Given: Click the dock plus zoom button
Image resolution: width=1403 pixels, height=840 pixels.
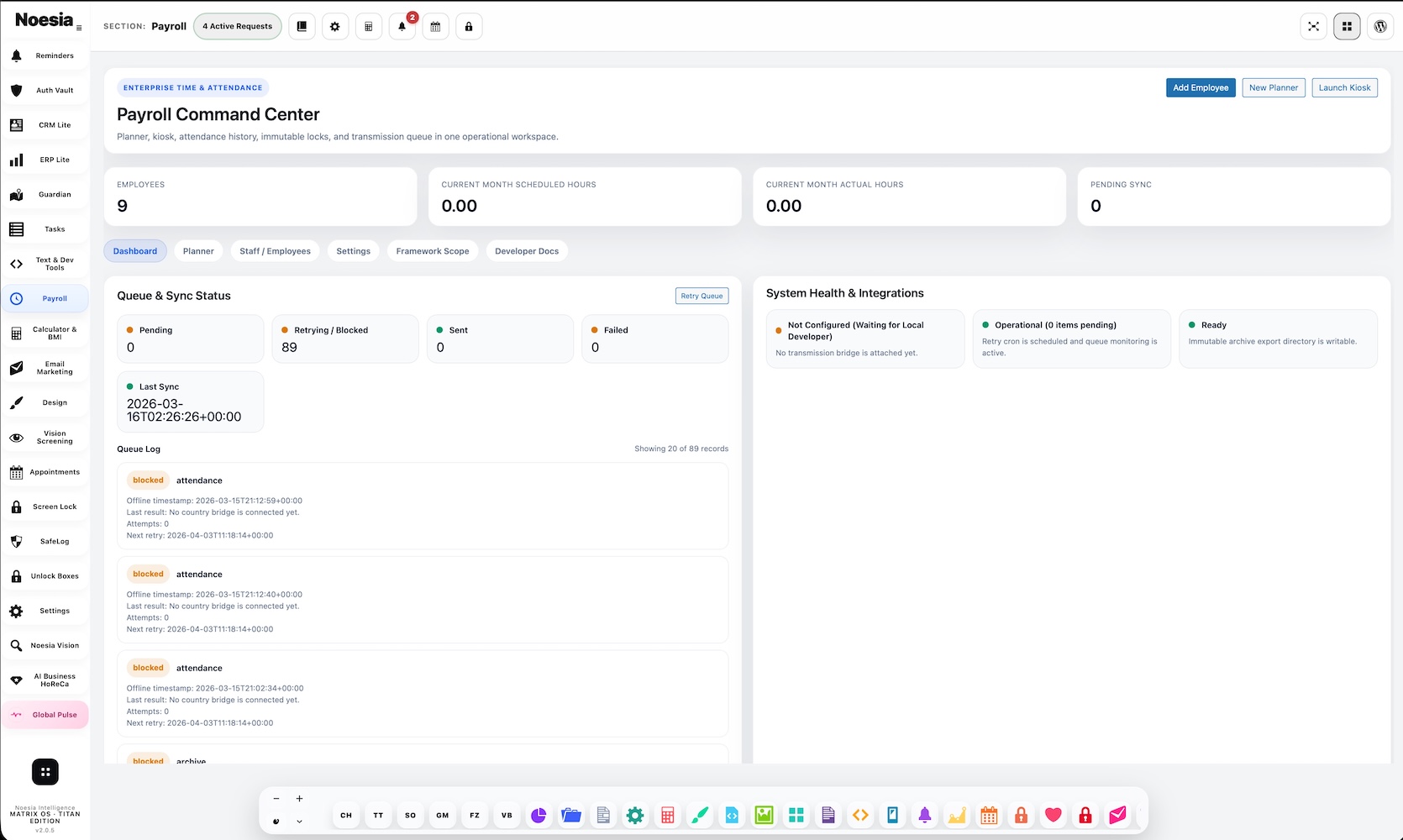Looking at the screenshot, I should pos(299,799).
